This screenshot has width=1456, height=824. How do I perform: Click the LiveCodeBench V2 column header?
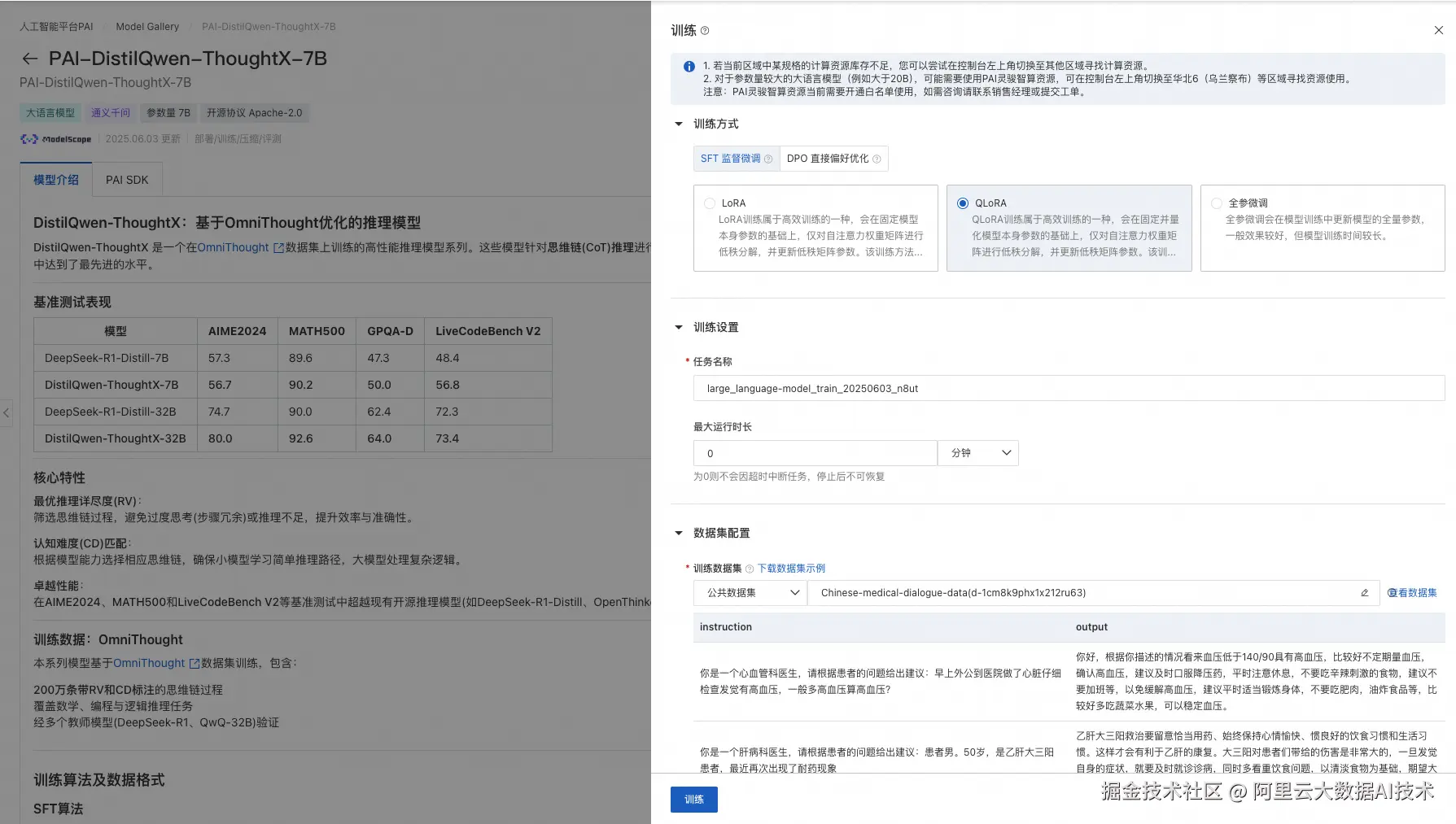coord(488,331)
